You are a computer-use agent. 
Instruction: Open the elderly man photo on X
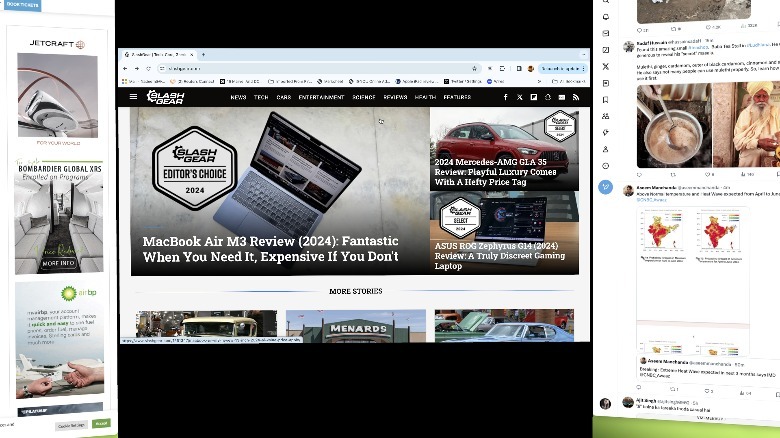tap(746, 124)
